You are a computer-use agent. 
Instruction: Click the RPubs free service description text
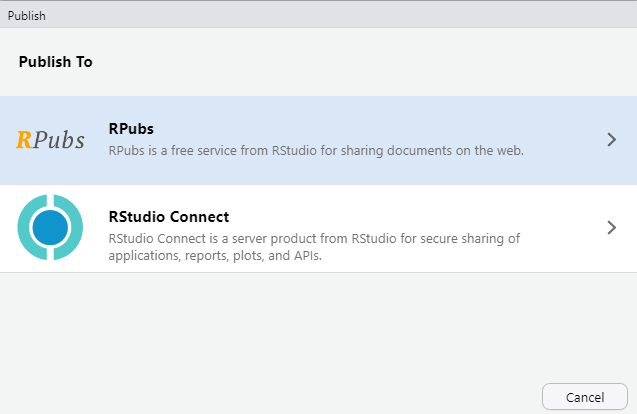(316, 151)
